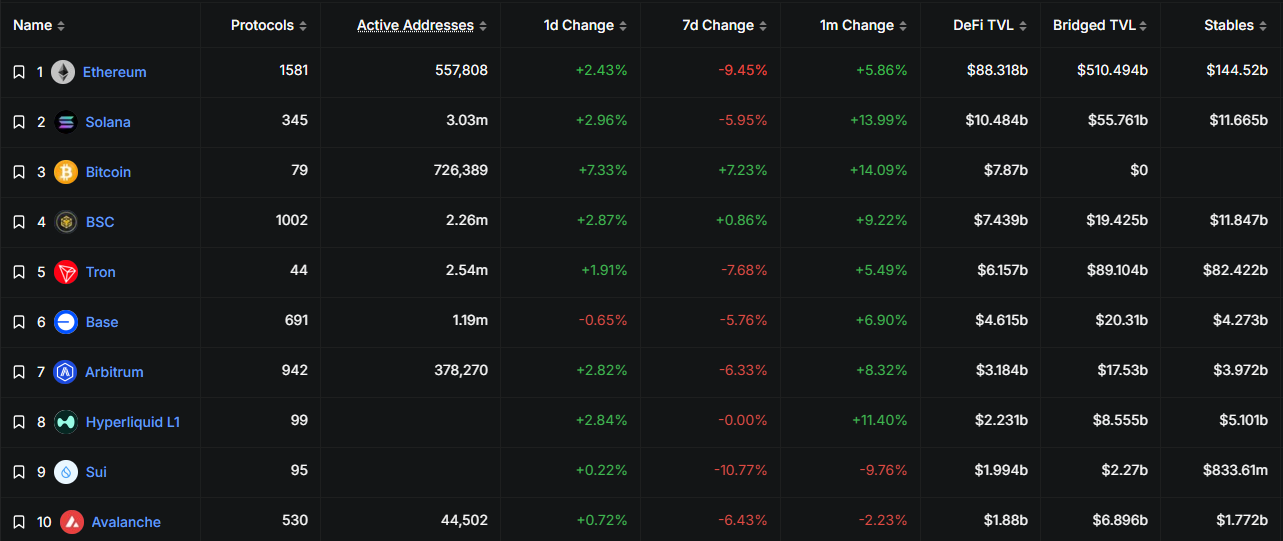Click Ethereum stables value $144.52b
This screenshot has width=1283, height=541.
pyautogui.click(x=1237, y=70)
